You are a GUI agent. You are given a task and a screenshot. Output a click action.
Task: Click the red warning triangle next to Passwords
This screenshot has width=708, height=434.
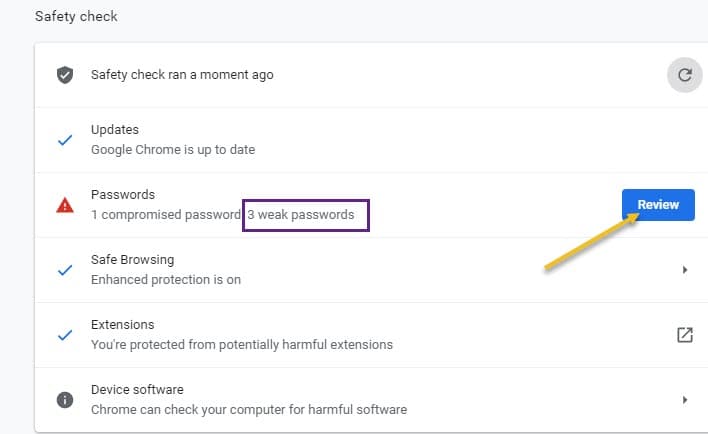[65, 205]
